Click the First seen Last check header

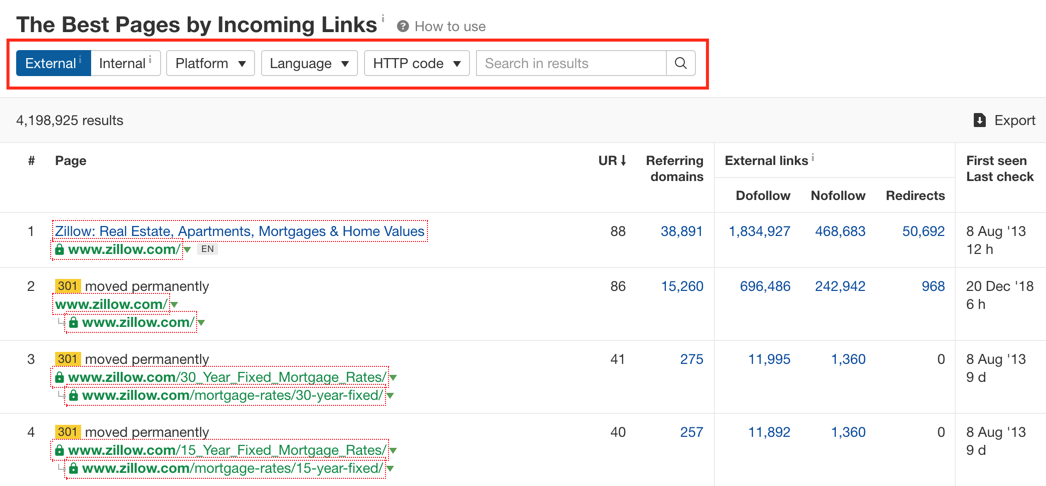click(1000, 169)
